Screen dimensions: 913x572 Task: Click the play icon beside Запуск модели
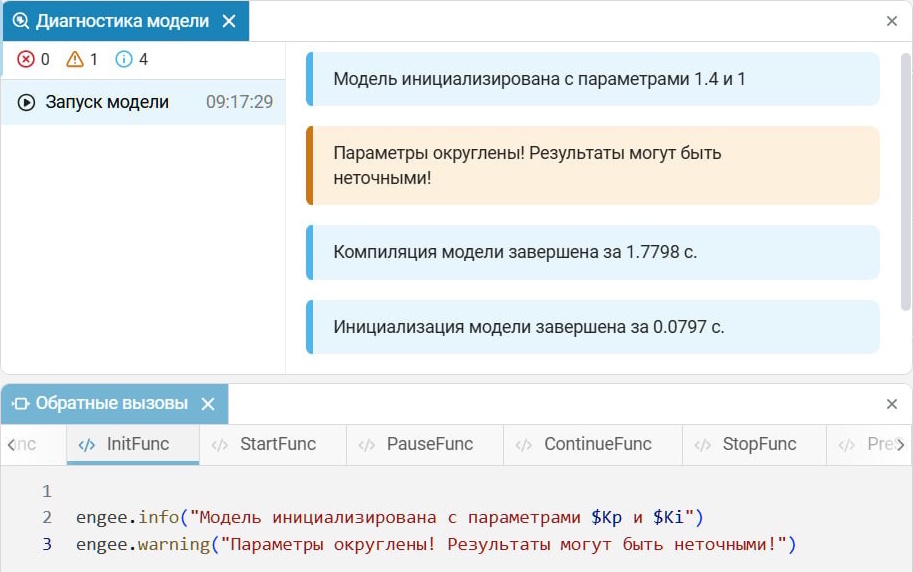27,102
